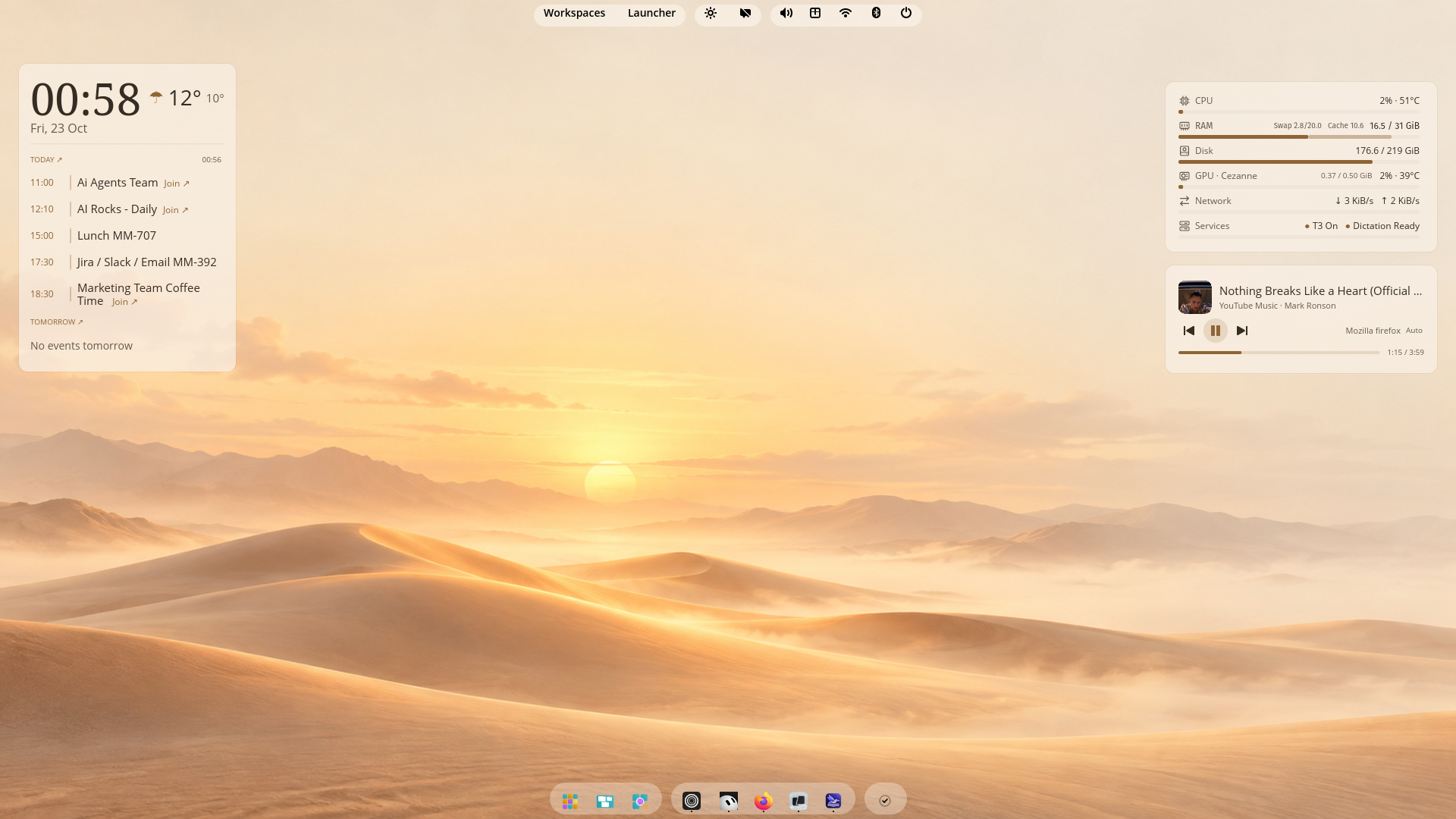
Task: Join the Ai Agents Team meeting
Action: pyautogui.click(x=177, y=184)
